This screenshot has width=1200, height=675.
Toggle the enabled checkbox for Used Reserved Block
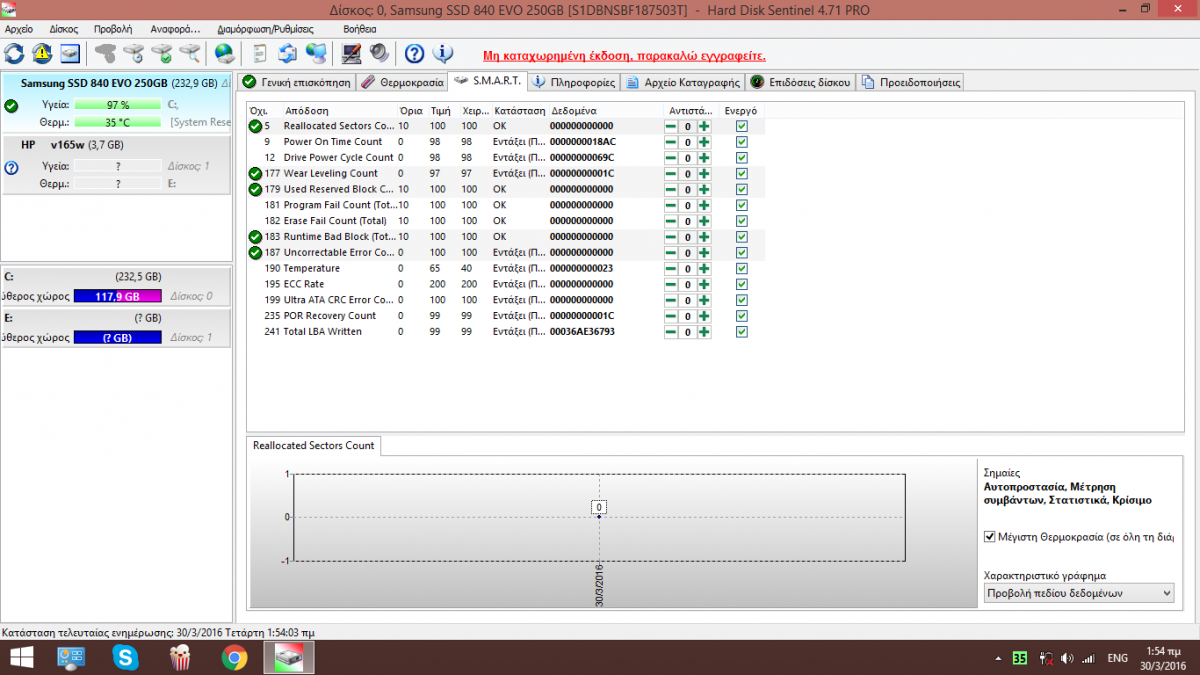click(741, 189)
